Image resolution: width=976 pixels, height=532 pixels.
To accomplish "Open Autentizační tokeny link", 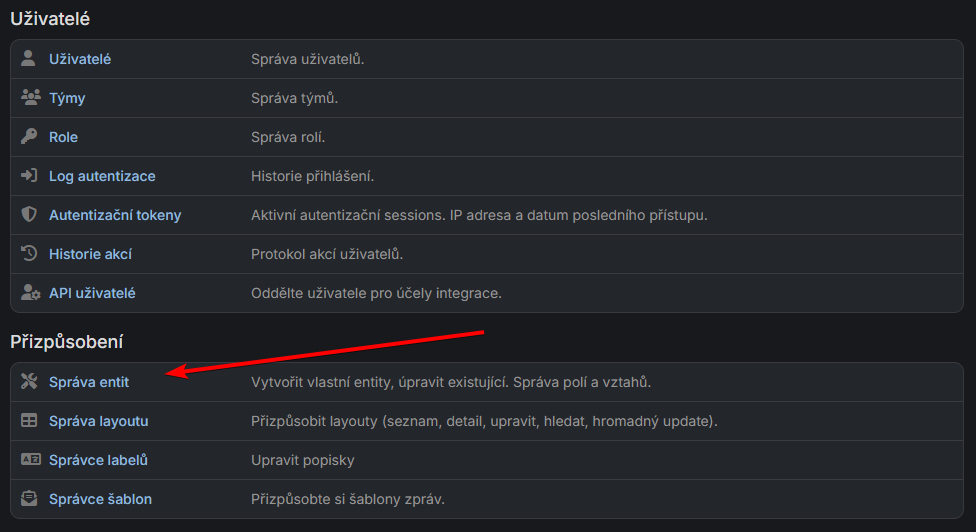I will pyautogui.click(x=115, y=215).
